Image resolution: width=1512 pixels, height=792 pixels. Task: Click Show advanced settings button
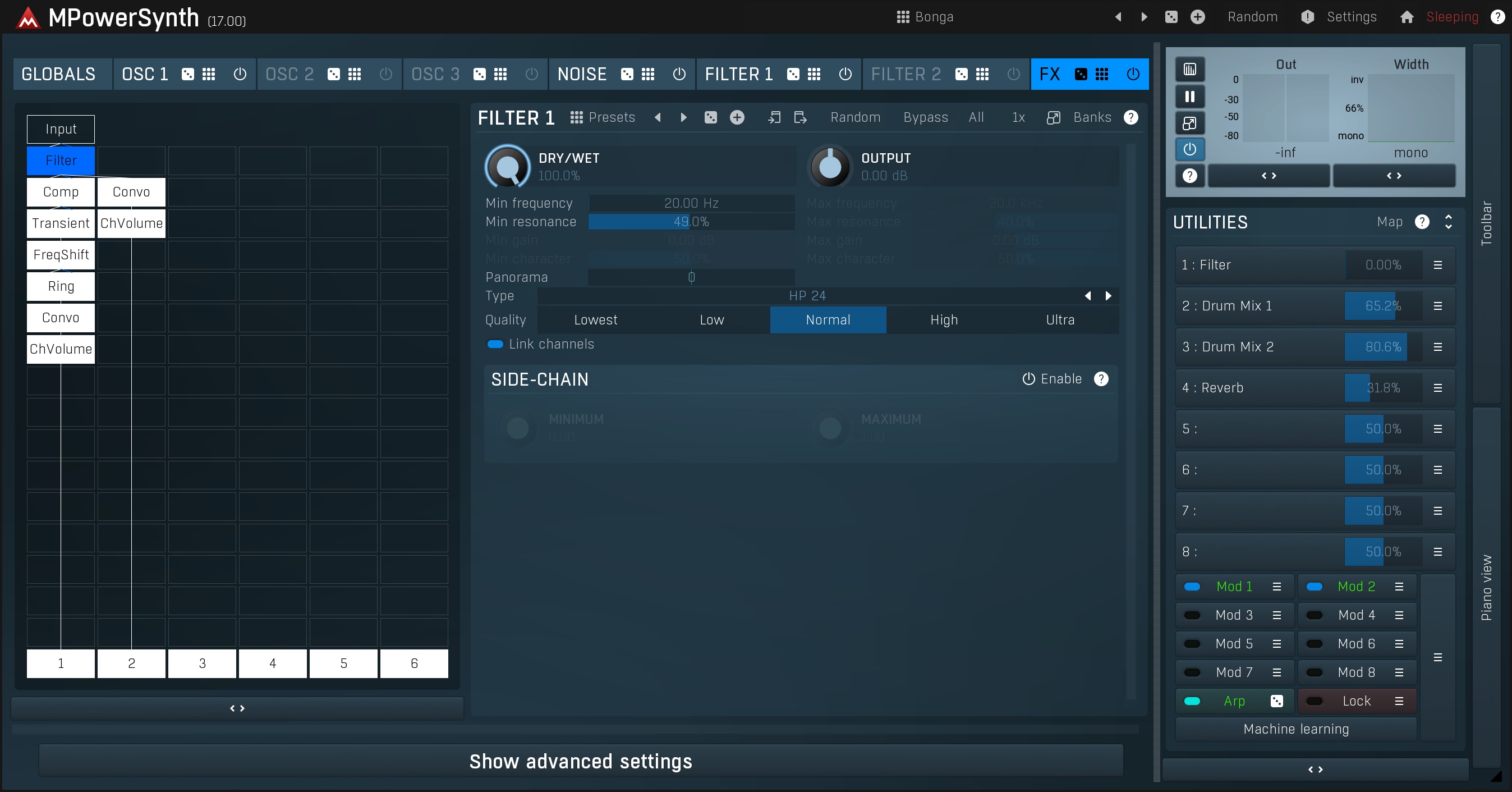pos(581,761)
